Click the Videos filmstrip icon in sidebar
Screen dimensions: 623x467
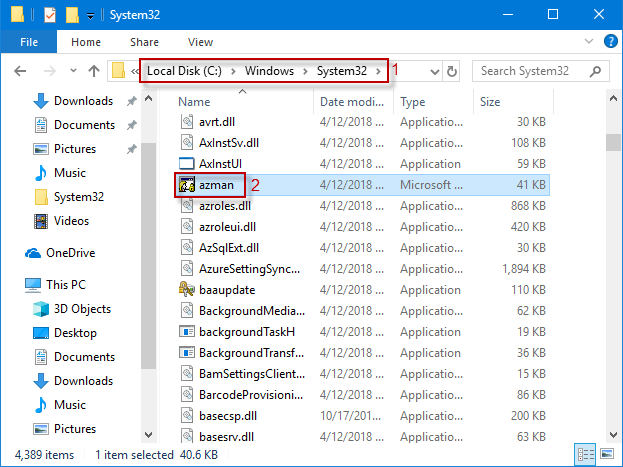tap(41, 221)
